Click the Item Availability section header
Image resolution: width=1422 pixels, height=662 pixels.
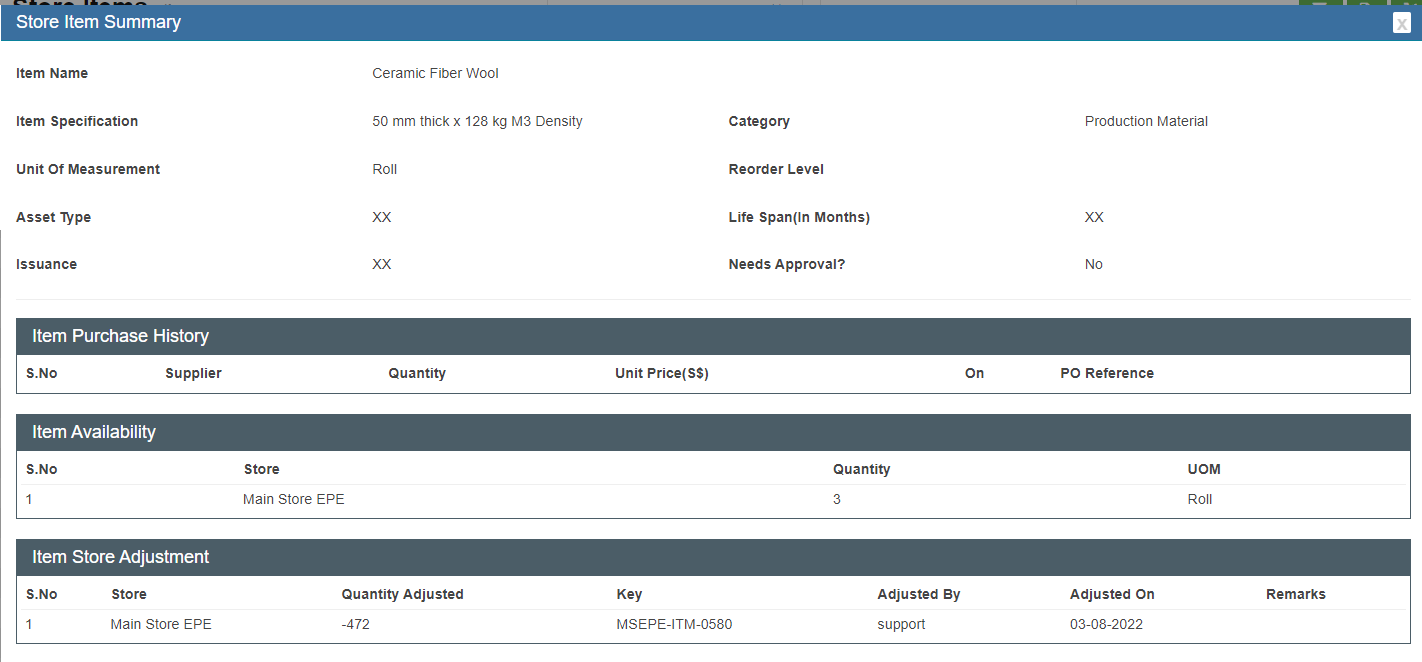tap(94, 432)
